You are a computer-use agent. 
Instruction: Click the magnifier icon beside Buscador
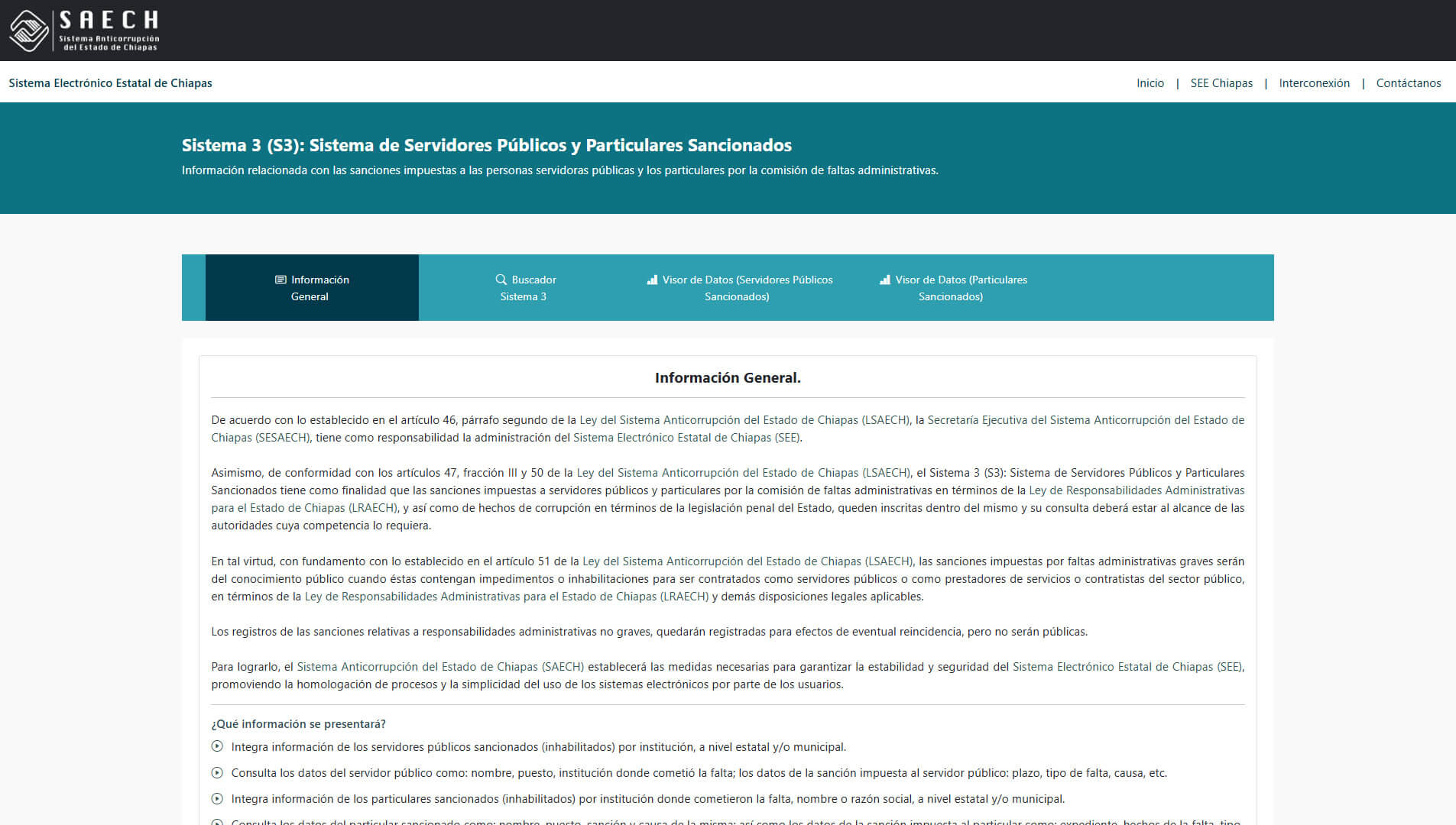[501, 280]
